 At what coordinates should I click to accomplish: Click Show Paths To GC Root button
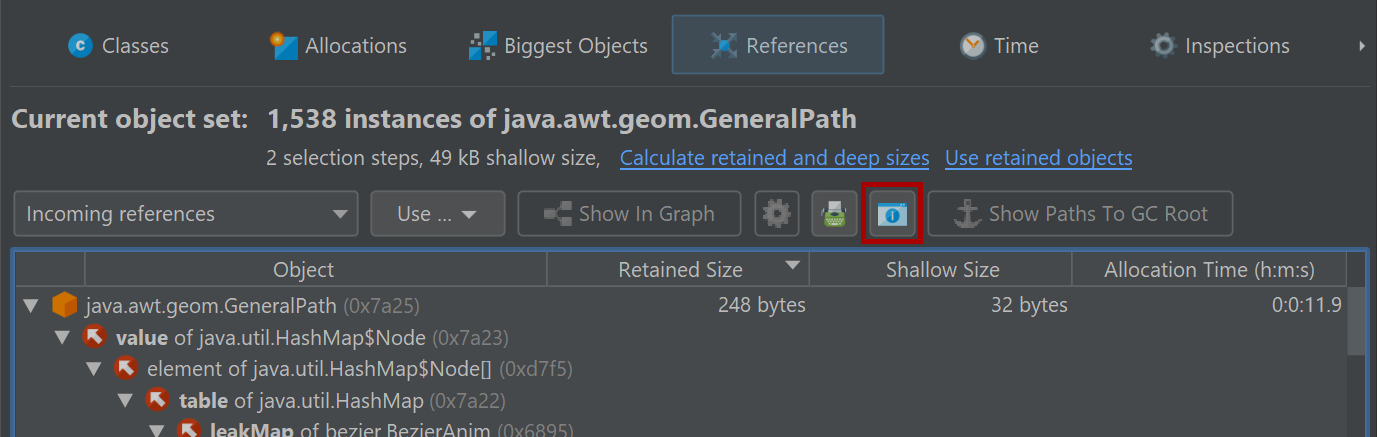pyautogui.click(x=1080, y=214)
